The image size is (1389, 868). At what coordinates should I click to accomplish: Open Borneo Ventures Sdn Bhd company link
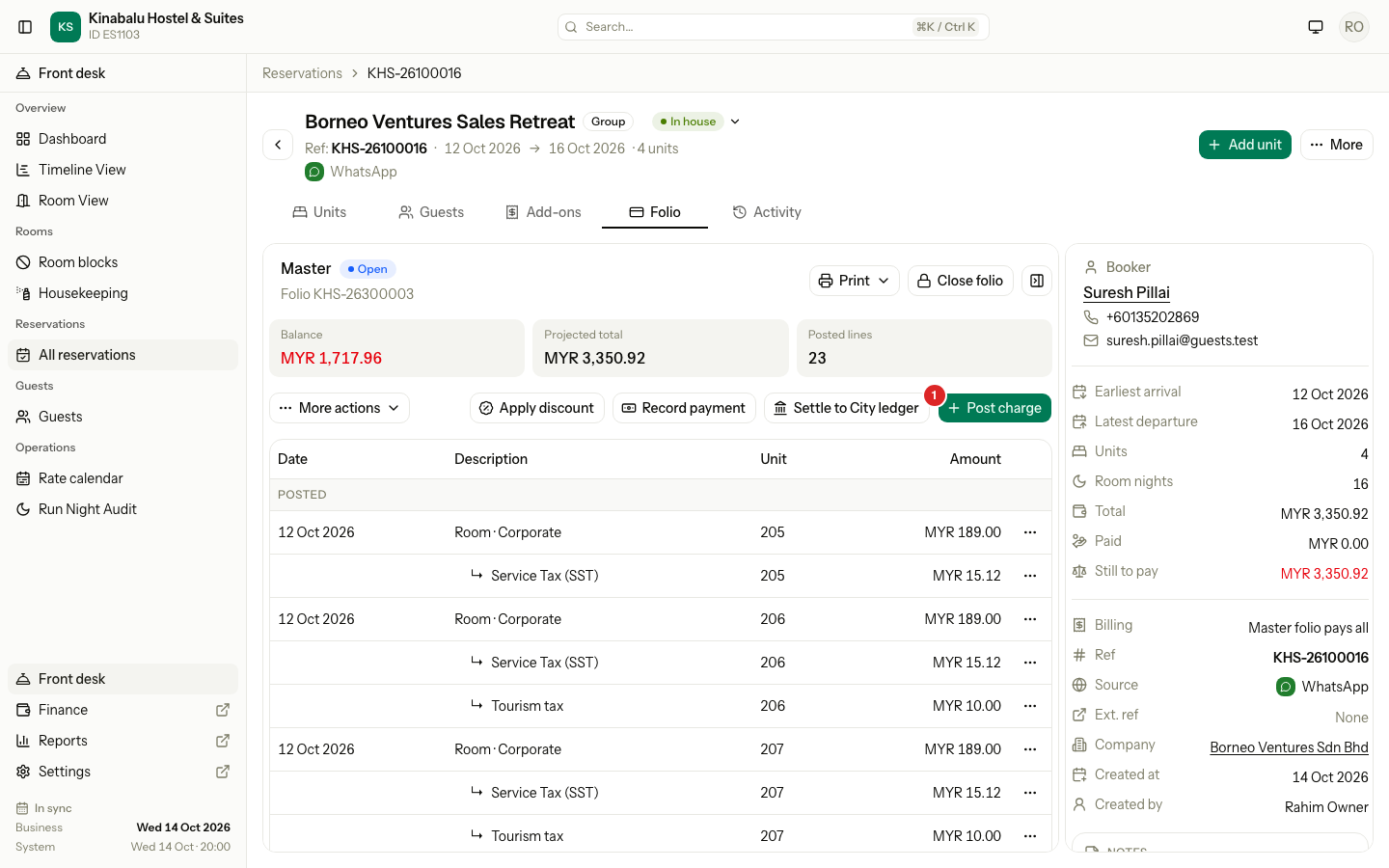coord(1289,747)
